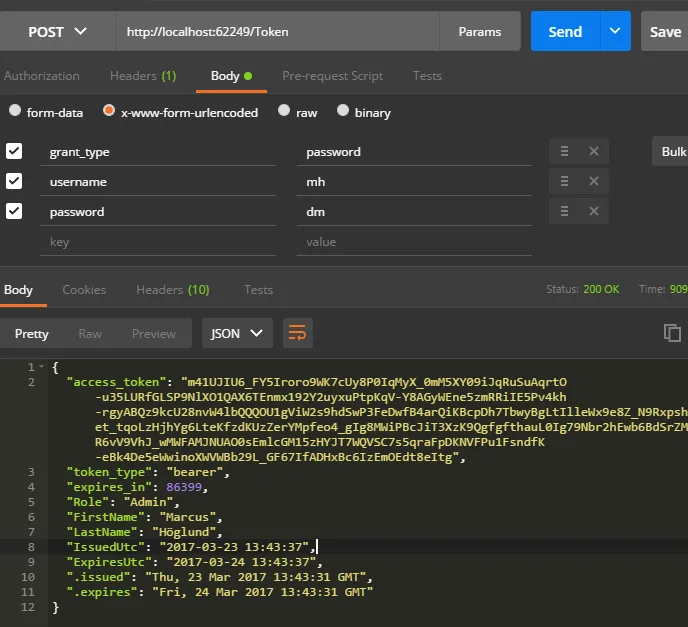Edit the username key field

158,182
